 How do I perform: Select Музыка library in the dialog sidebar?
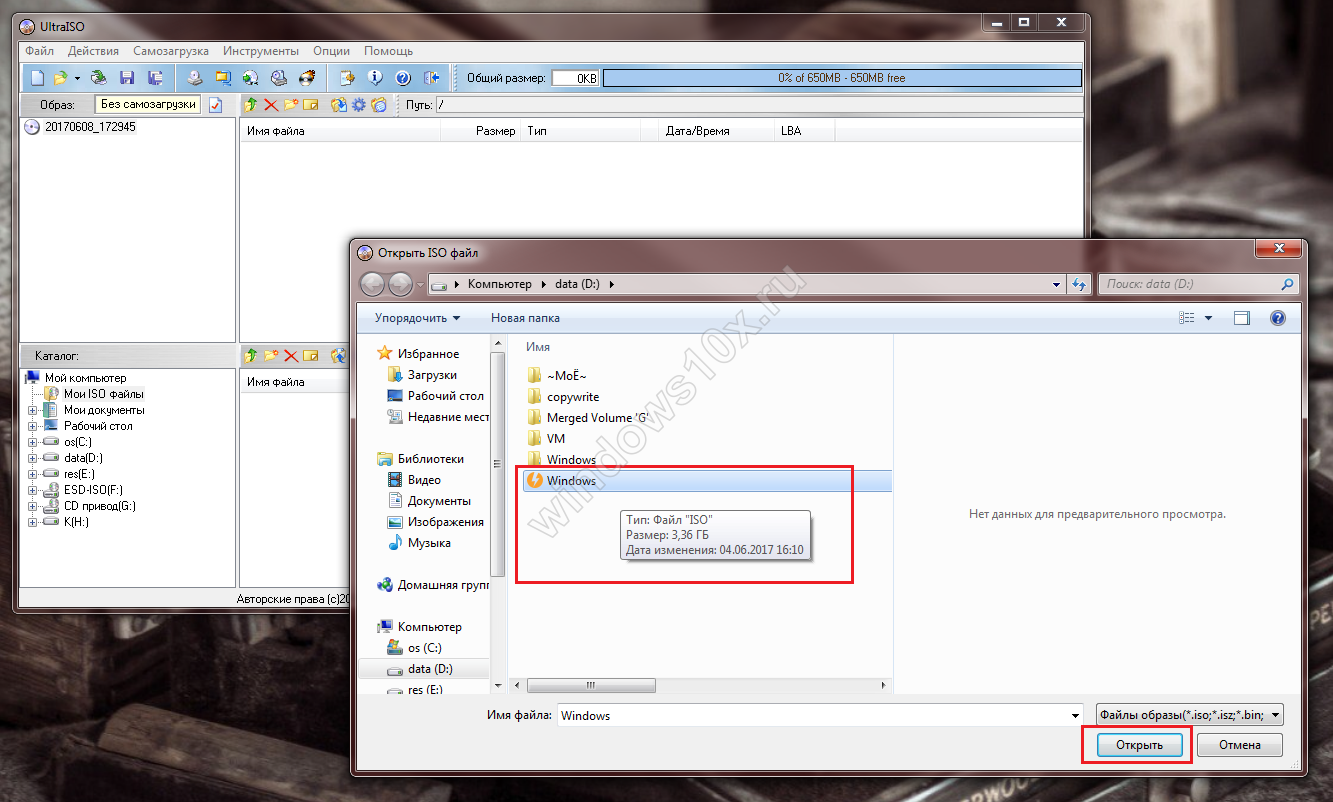point(429,543)
